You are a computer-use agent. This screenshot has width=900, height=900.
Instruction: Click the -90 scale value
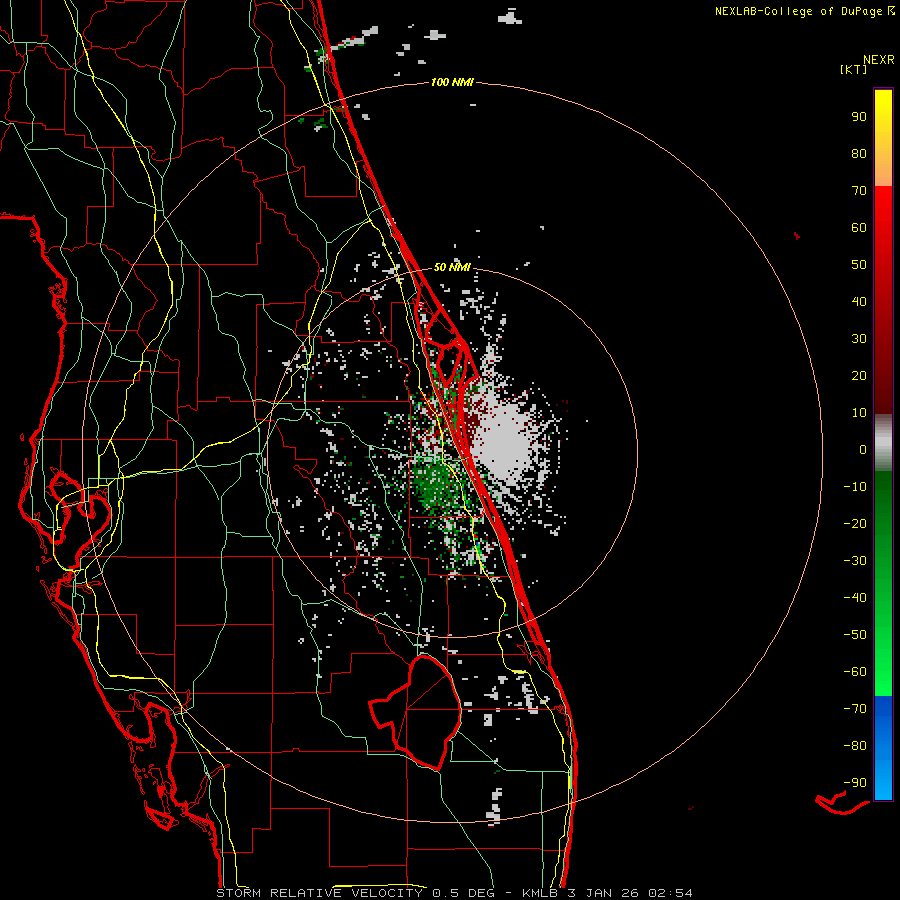[855, 783]
